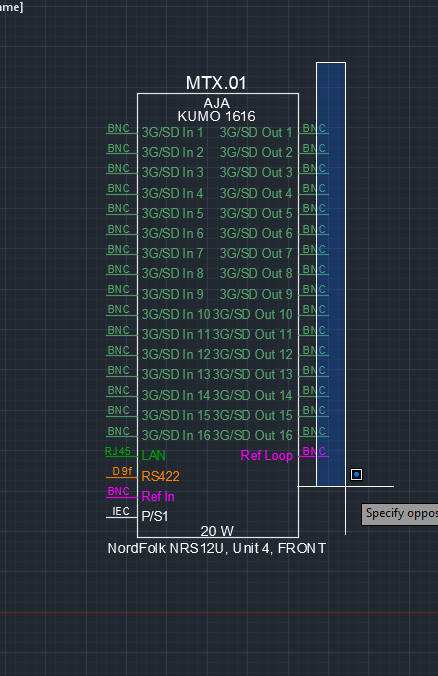Select the NordFolk NRS12U location text
This screenshot has height=676, width=438.
tap(216, 548)
